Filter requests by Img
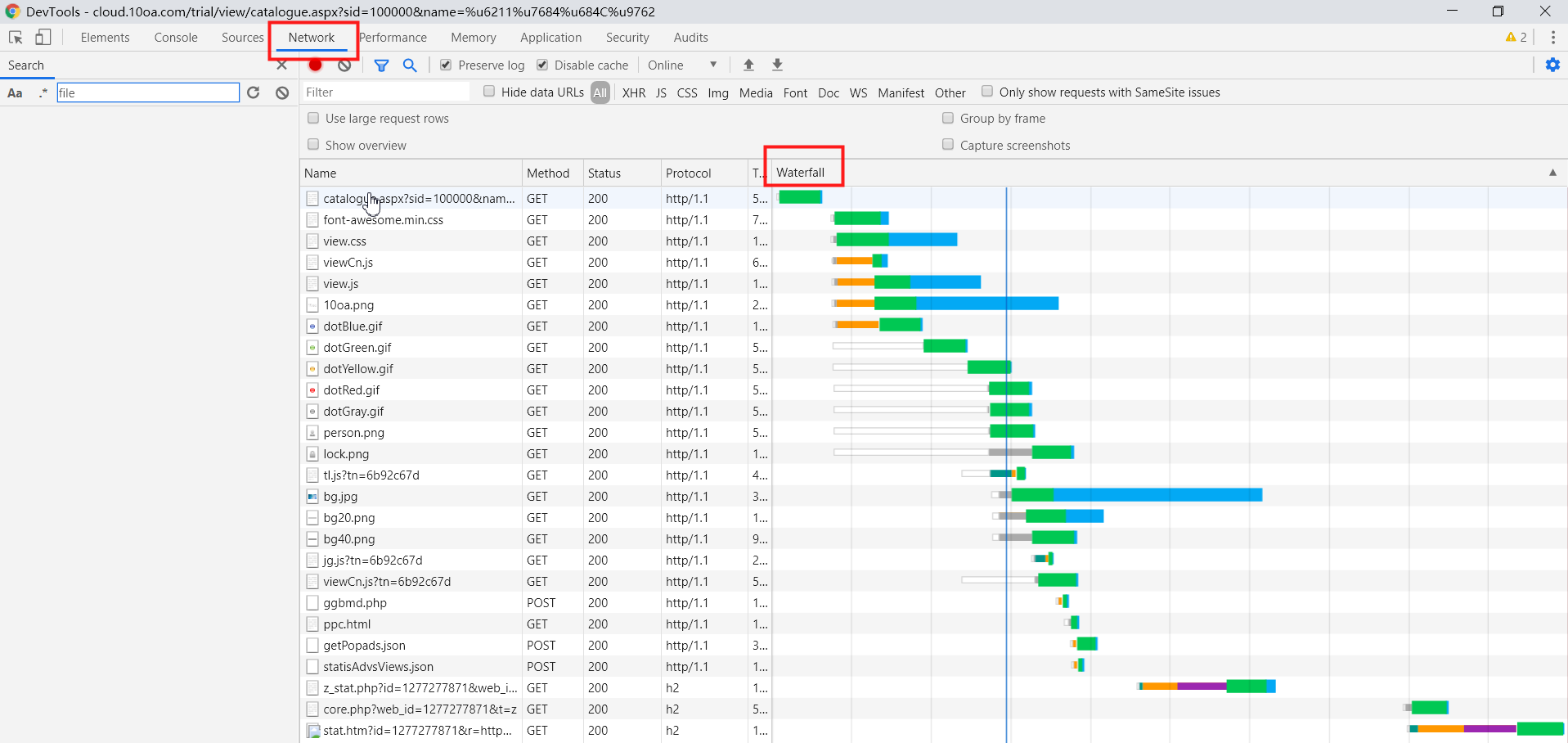Image resolution: width=1568 pixels, height=743 pixels. click(x=718, y=93)
